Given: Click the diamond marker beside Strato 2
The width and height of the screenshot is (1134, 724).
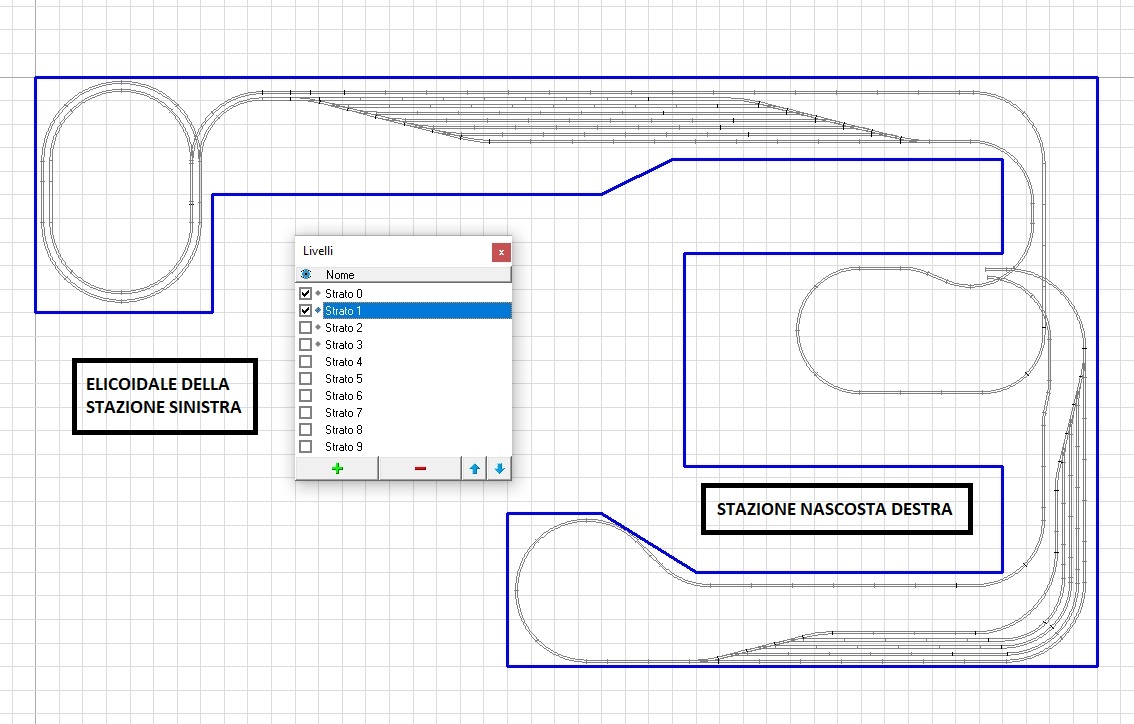Looking at the screenshot, I should pyautogui.click(x=318, y=327).
